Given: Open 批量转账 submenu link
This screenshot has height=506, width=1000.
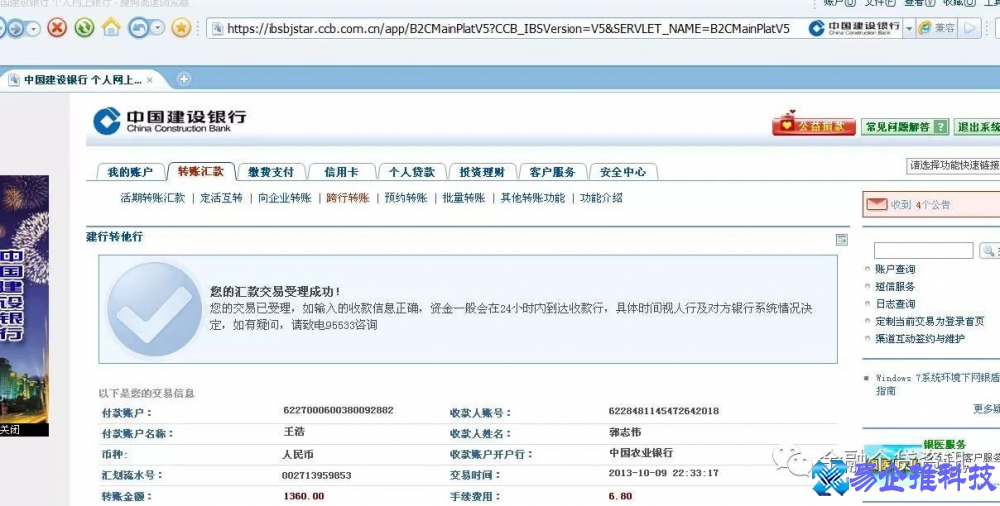Looking at the screenshot, I should pyautogui.click(x=464, y=198).
